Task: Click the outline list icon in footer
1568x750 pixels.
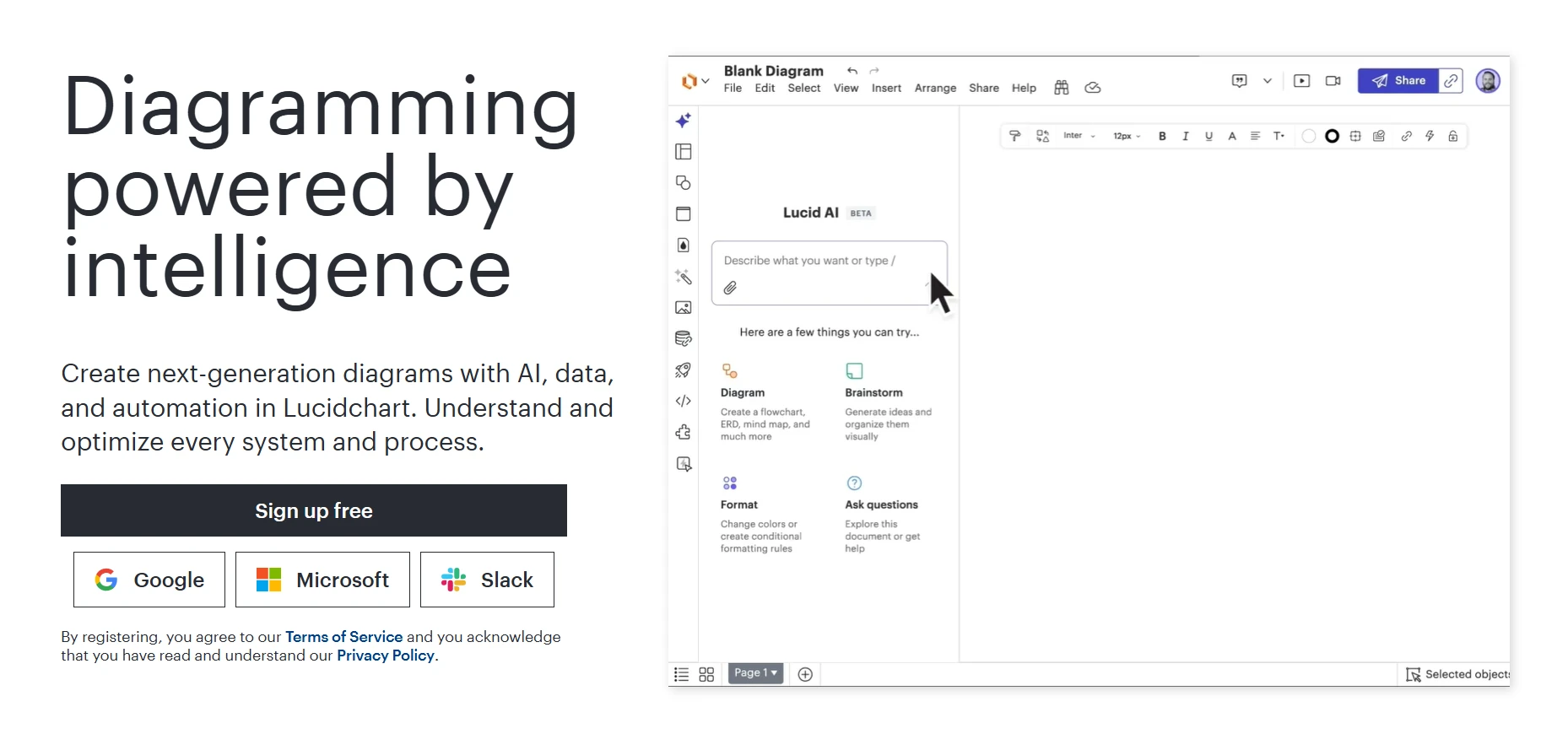Action: point(681,674)
